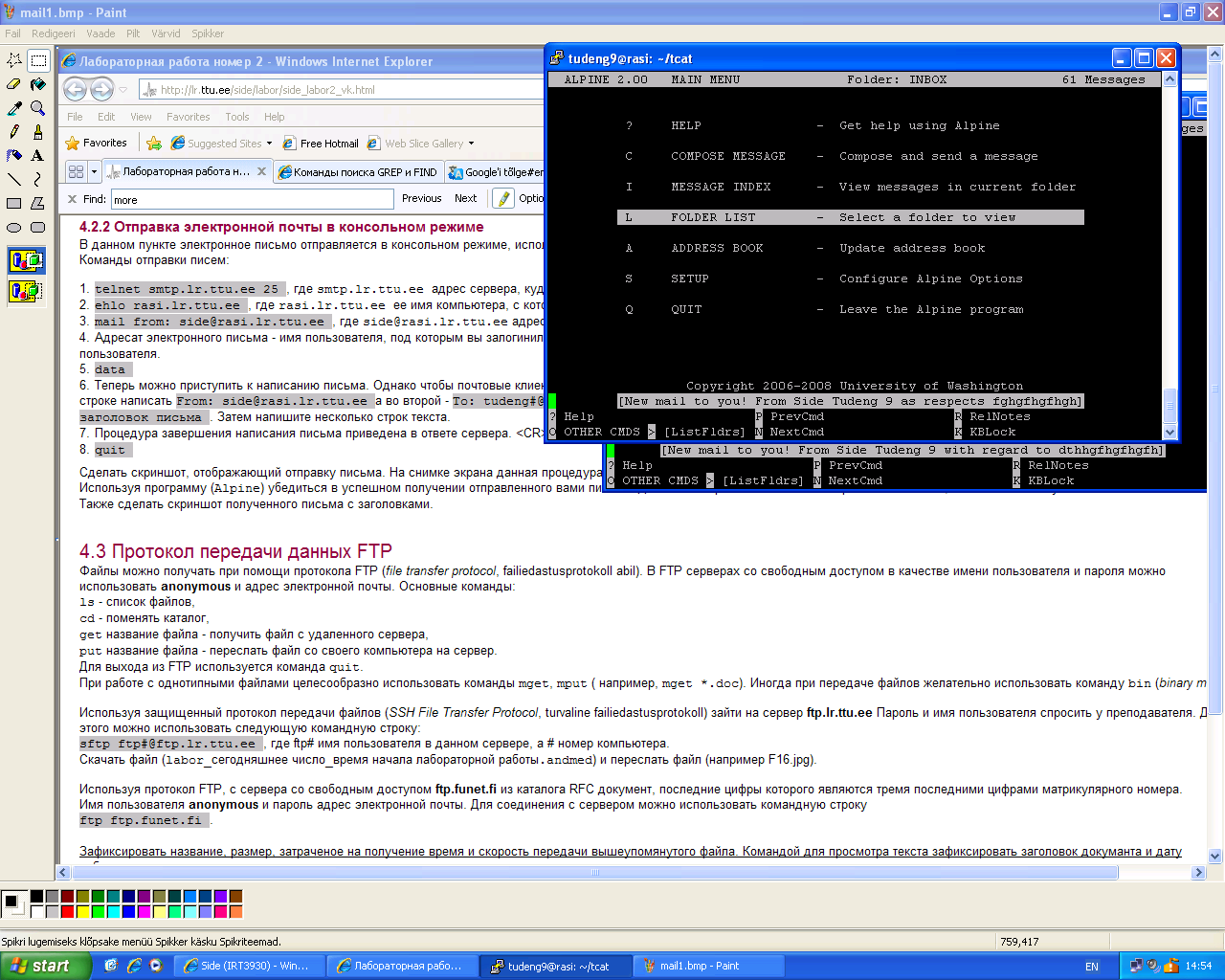Select the rectangular Select tool in Paint
1225x980 pixels.
[x=38, y=60]
